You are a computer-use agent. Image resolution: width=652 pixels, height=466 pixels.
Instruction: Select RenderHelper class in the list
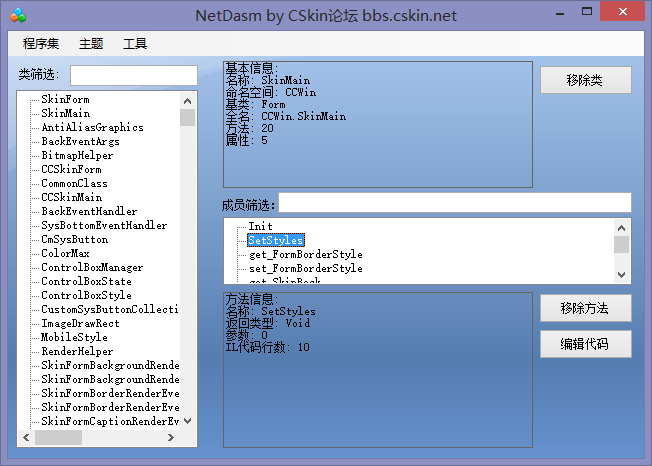(77, 352)
